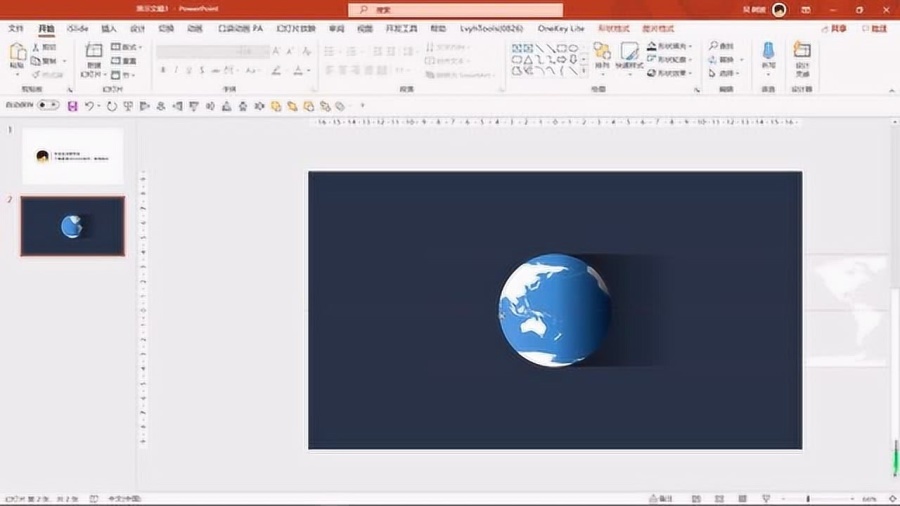Screen dimensions: 900x506
Task: Click the Reset slide button
Action: 124,61
